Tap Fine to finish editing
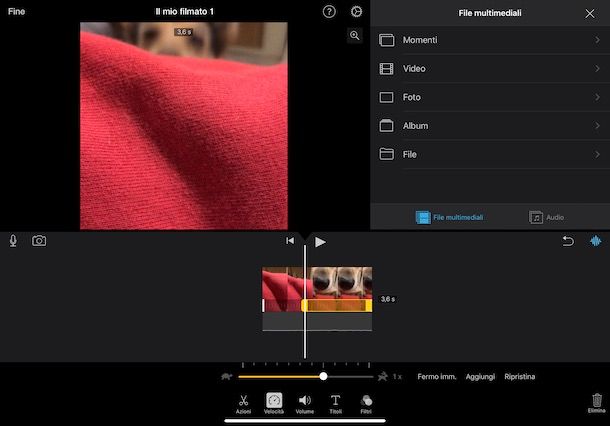Image resolution: width=610 pixels, height=426 pixels. click(16, 12)
